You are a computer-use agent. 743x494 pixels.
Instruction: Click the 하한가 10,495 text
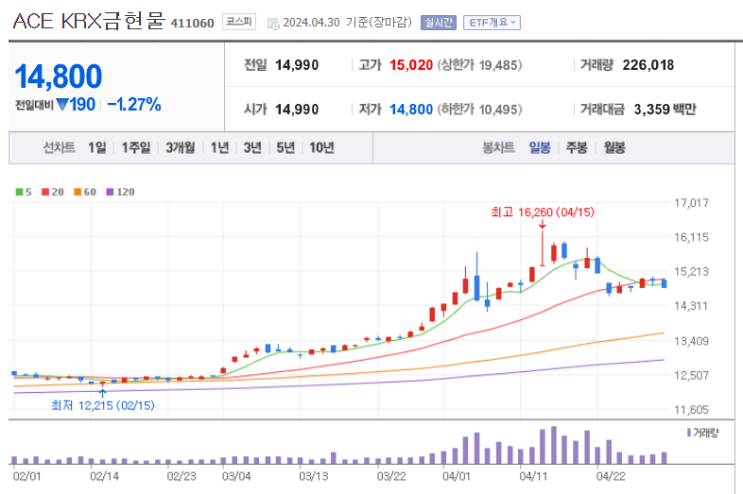coord(480,109)
